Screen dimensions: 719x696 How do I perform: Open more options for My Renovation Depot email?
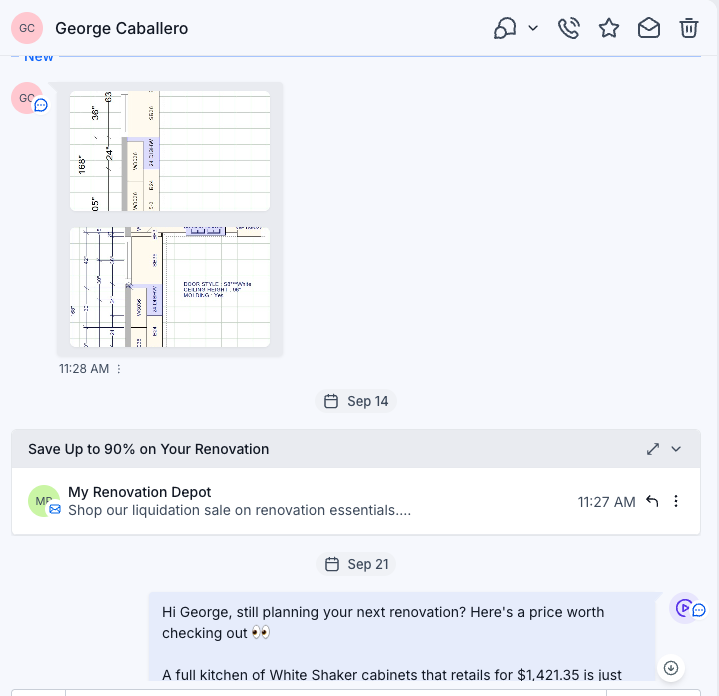[x=676, y=501]
